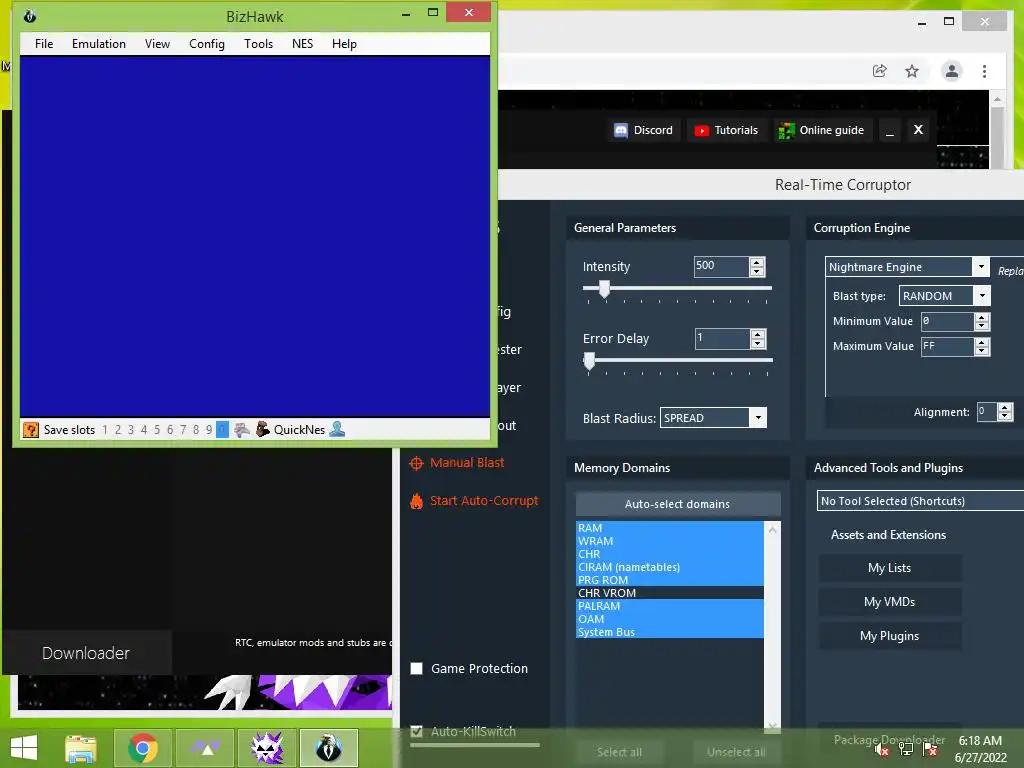Bookmark page with the star icon

(912, 71)
